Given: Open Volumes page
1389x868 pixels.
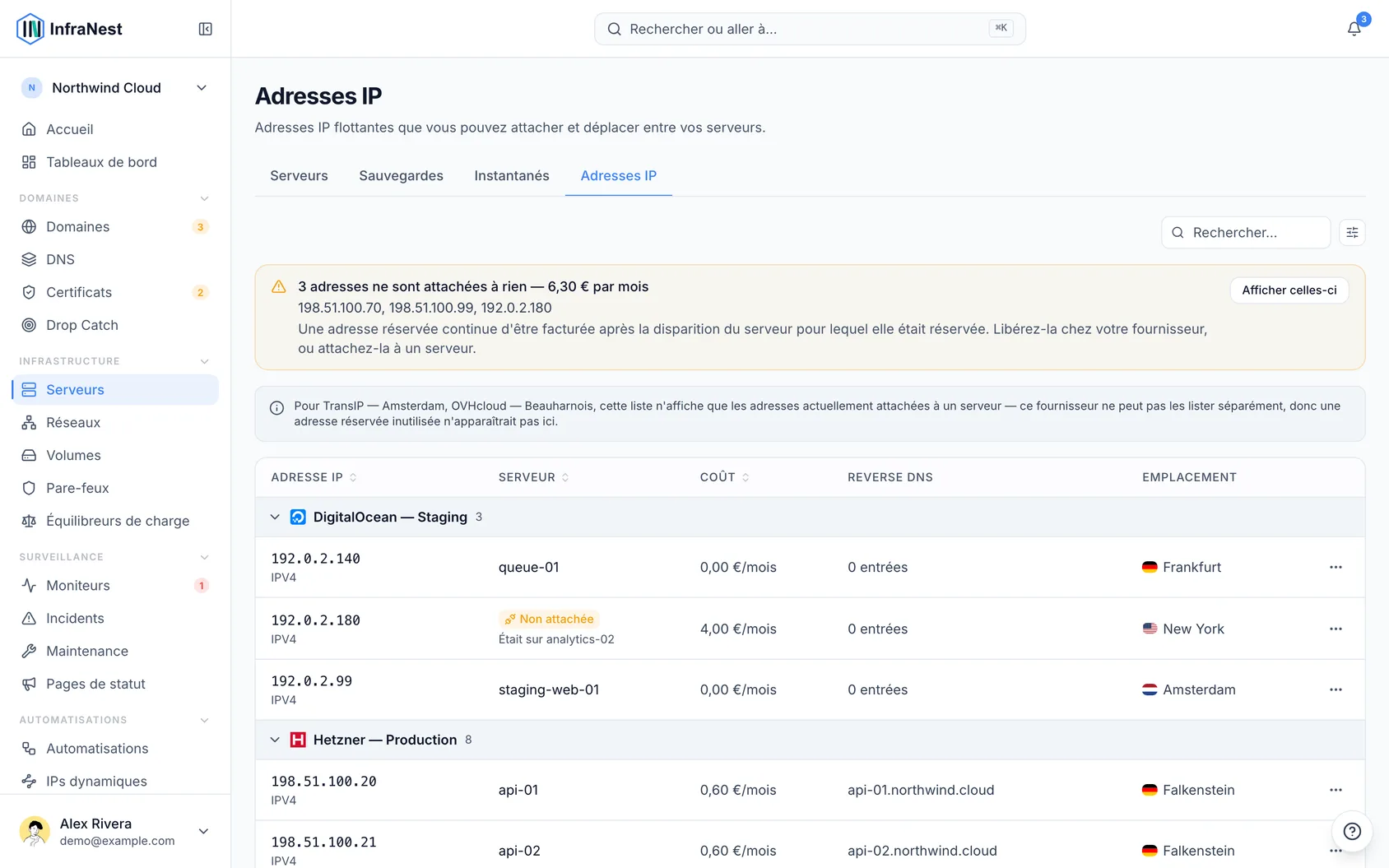Looking at the screenshot, I should click(x=115, y=455).
